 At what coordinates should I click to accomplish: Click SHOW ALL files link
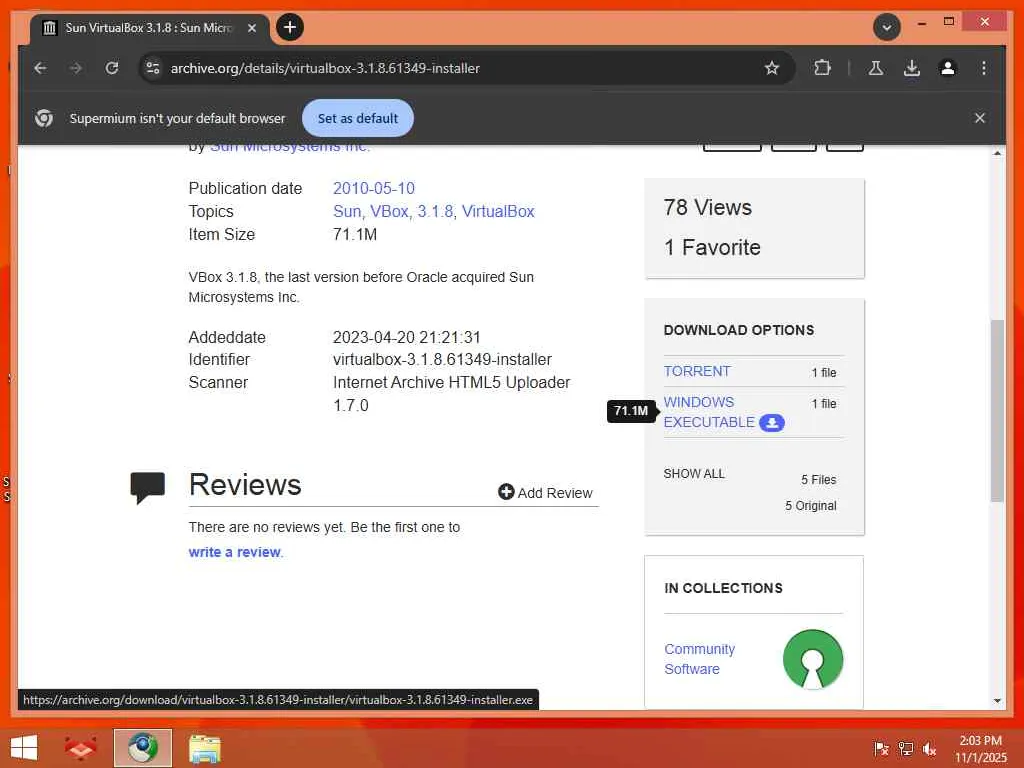tap(694, 473)
